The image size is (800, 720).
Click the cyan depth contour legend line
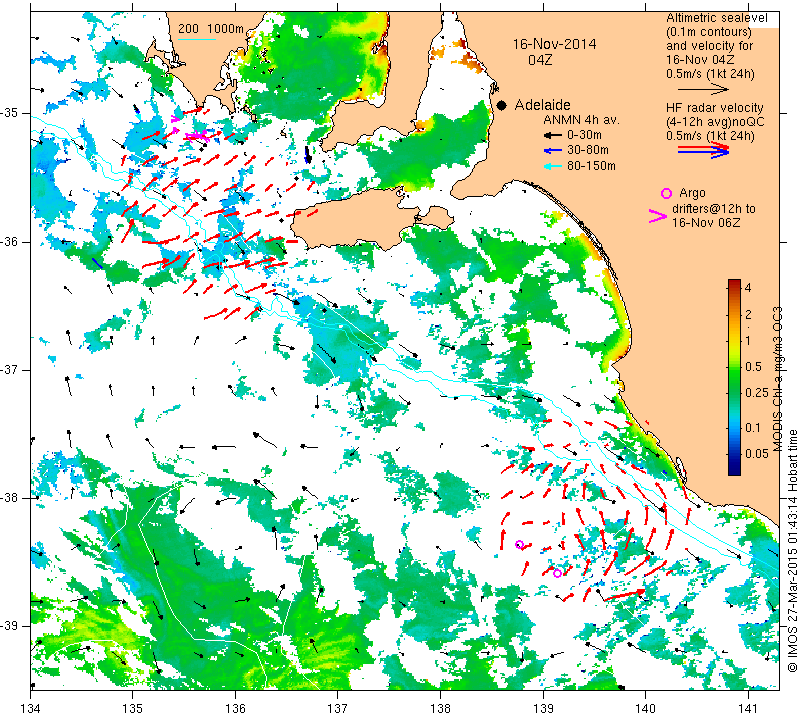(196, 39)
